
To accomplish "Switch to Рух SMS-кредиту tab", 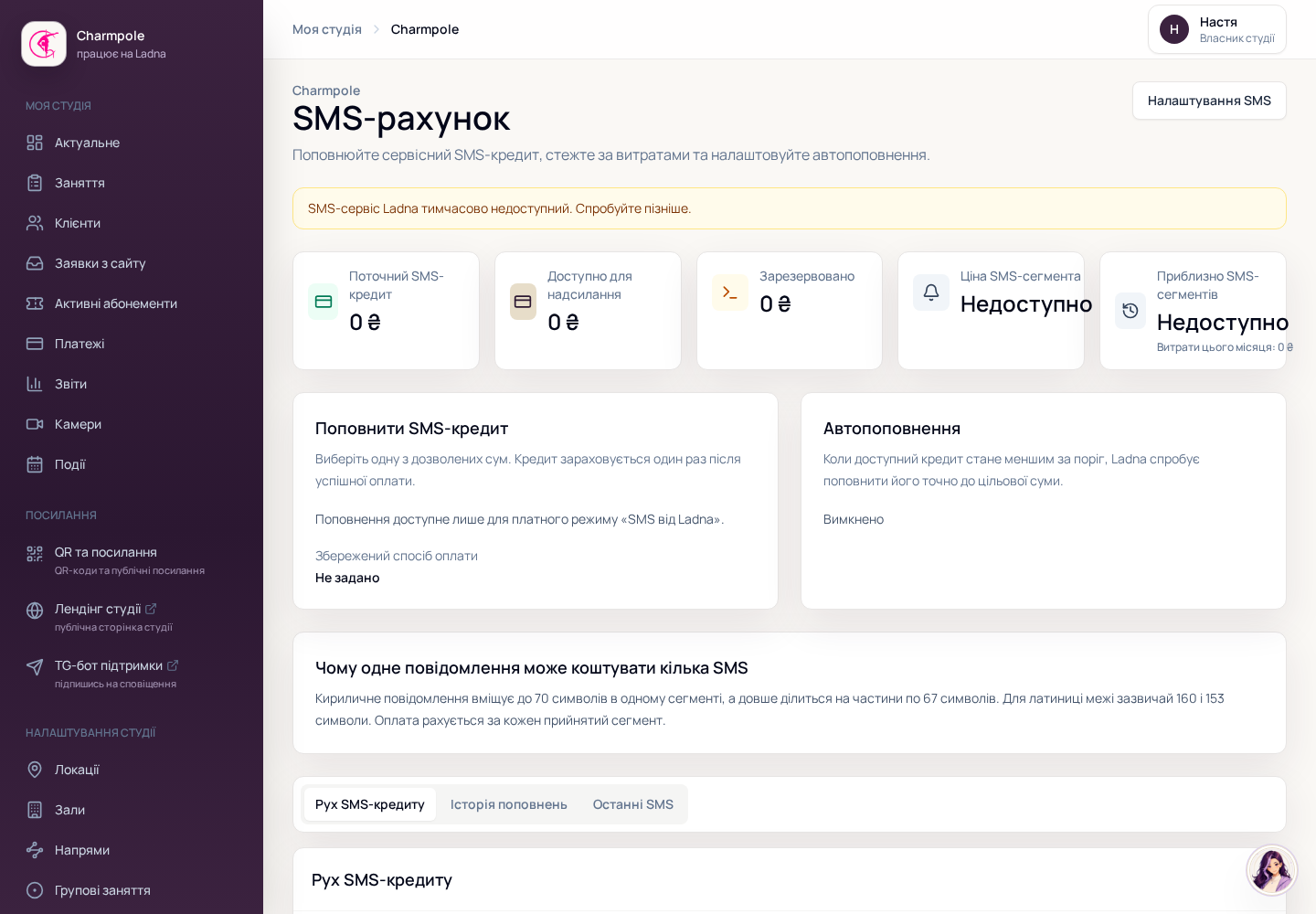I will (370, 804).
